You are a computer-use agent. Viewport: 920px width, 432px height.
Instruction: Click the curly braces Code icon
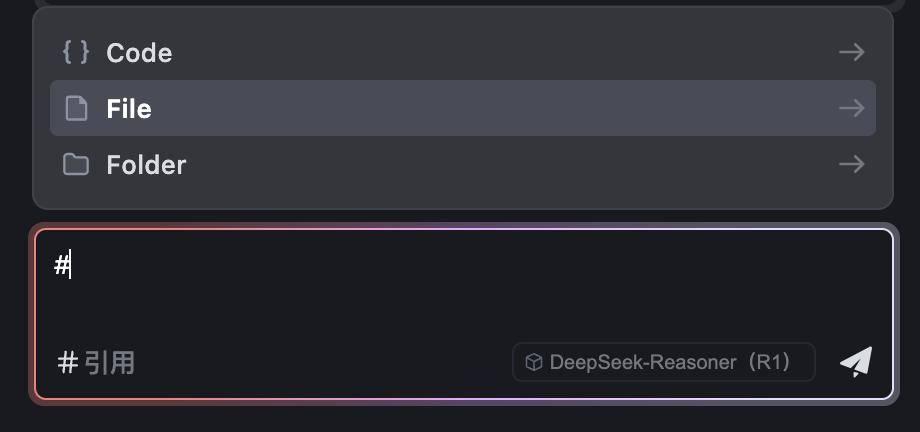(76, 52)
